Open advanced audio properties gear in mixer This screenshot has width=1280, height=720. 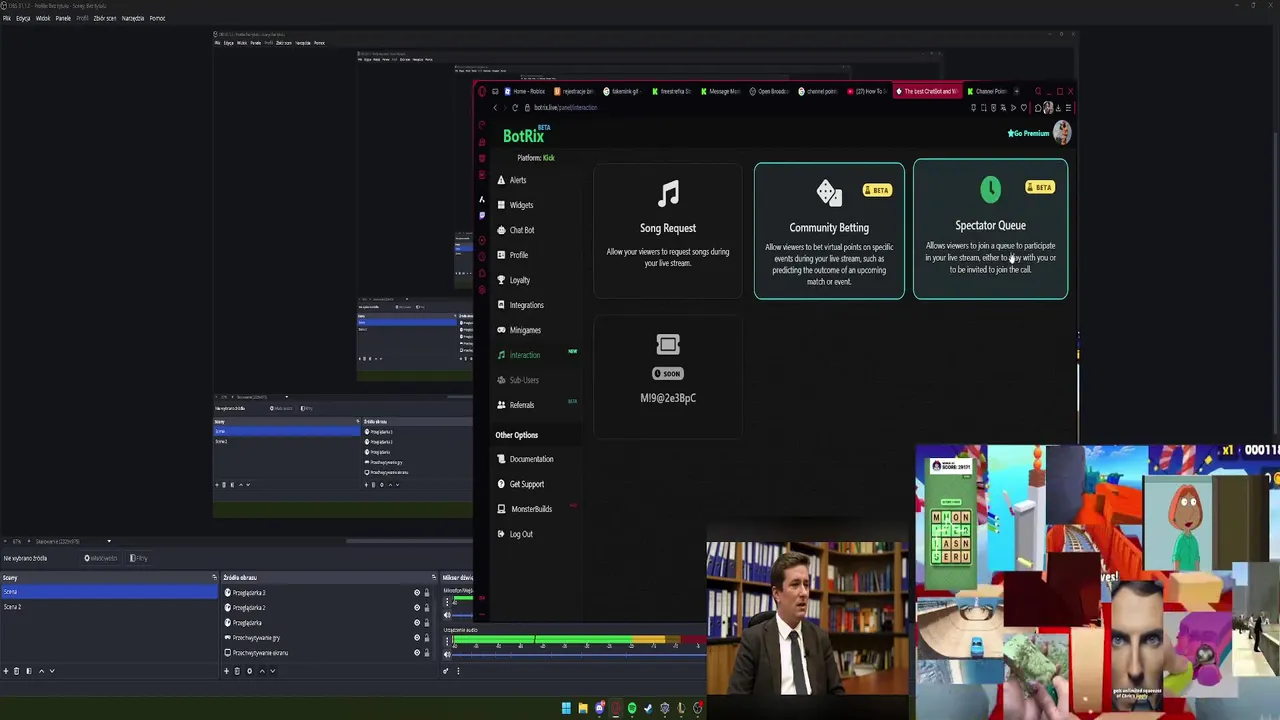[x=446, y=671]
